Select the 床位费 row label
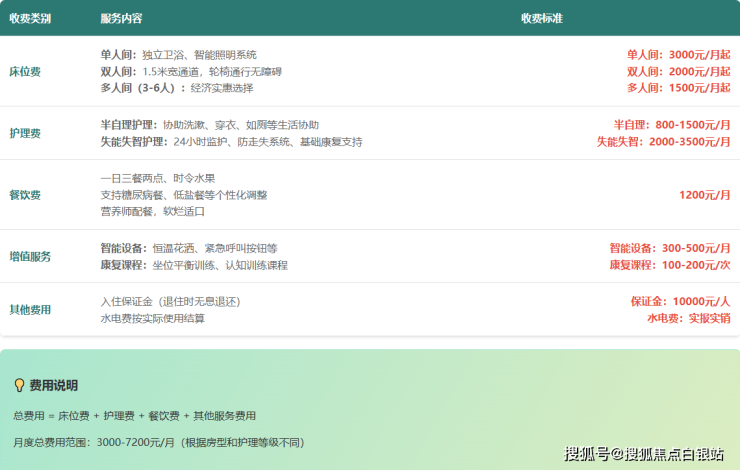The image size is (740, 470). tap(25, 72)
